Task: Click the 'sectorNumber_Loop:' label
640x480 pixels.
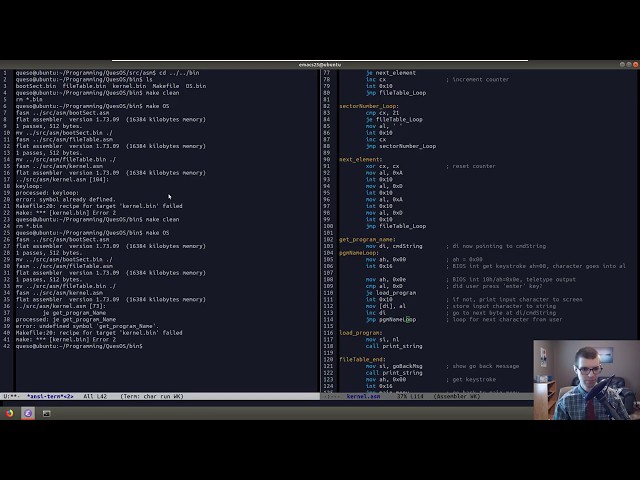Action: pos(369,106)
